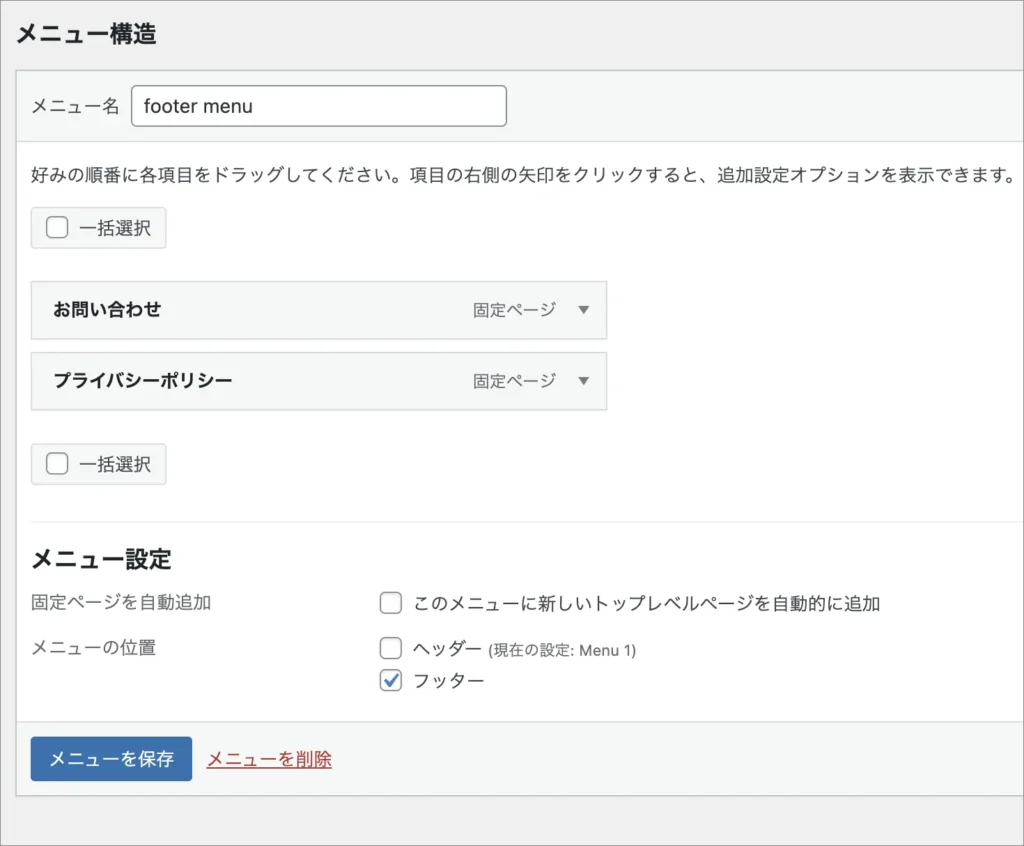Select the お問い合わせ menu item title
1024x846 pixels.
[107, 310]
